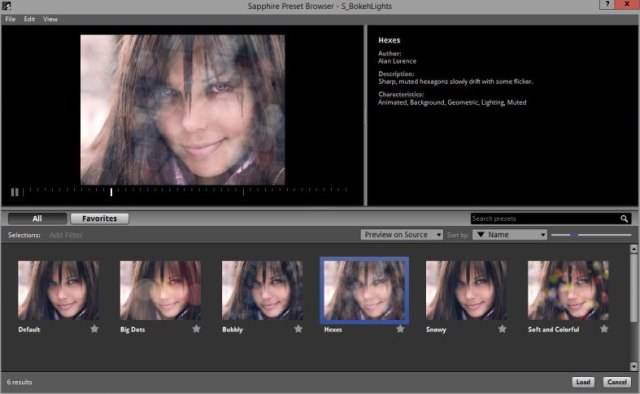The height and width of the screenshot is (394, 640).
Task: Switch to the Favorites tab
Action: 100,218
